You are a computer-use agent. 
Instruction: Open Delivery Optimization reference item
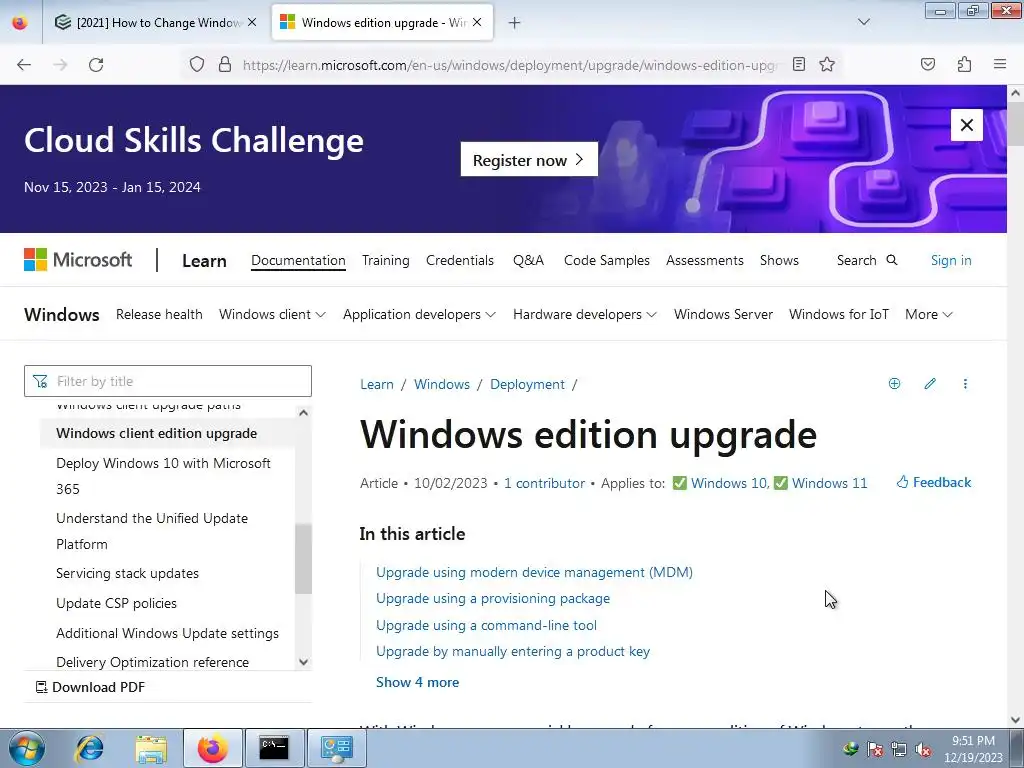pyautogui.click(x=152, y=662)
